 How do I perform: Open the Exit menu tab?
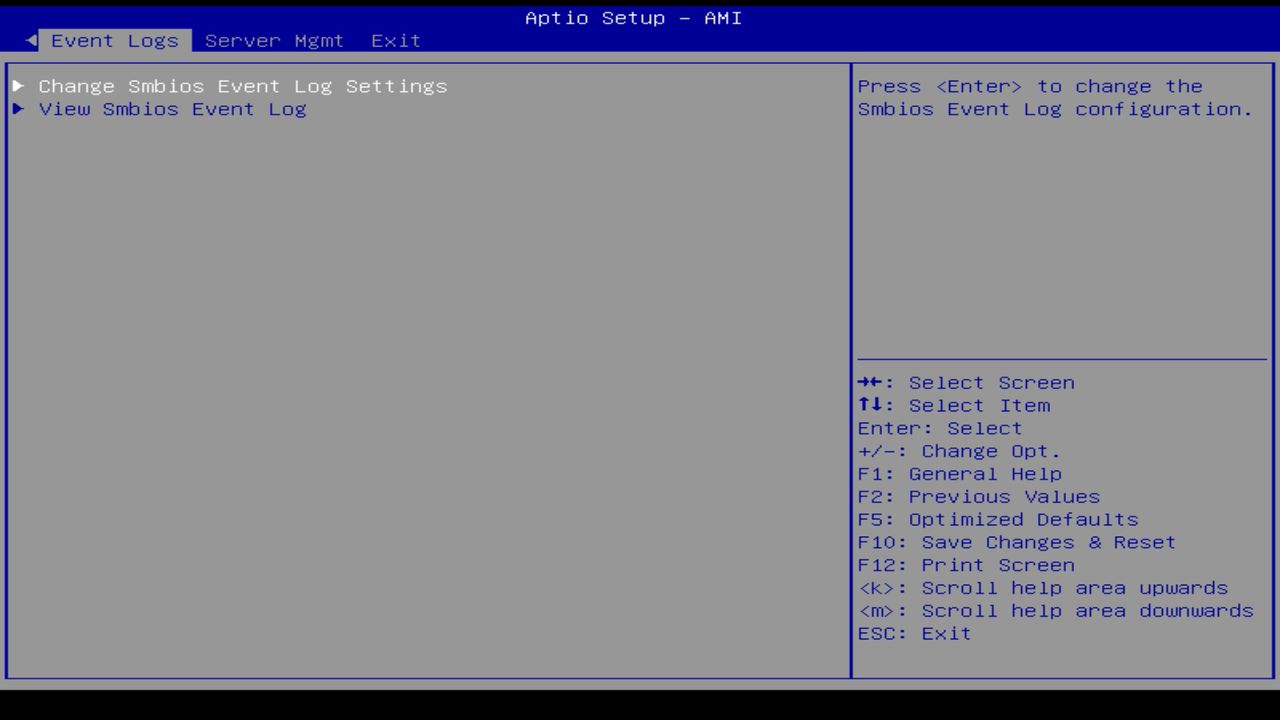(395, 40)
